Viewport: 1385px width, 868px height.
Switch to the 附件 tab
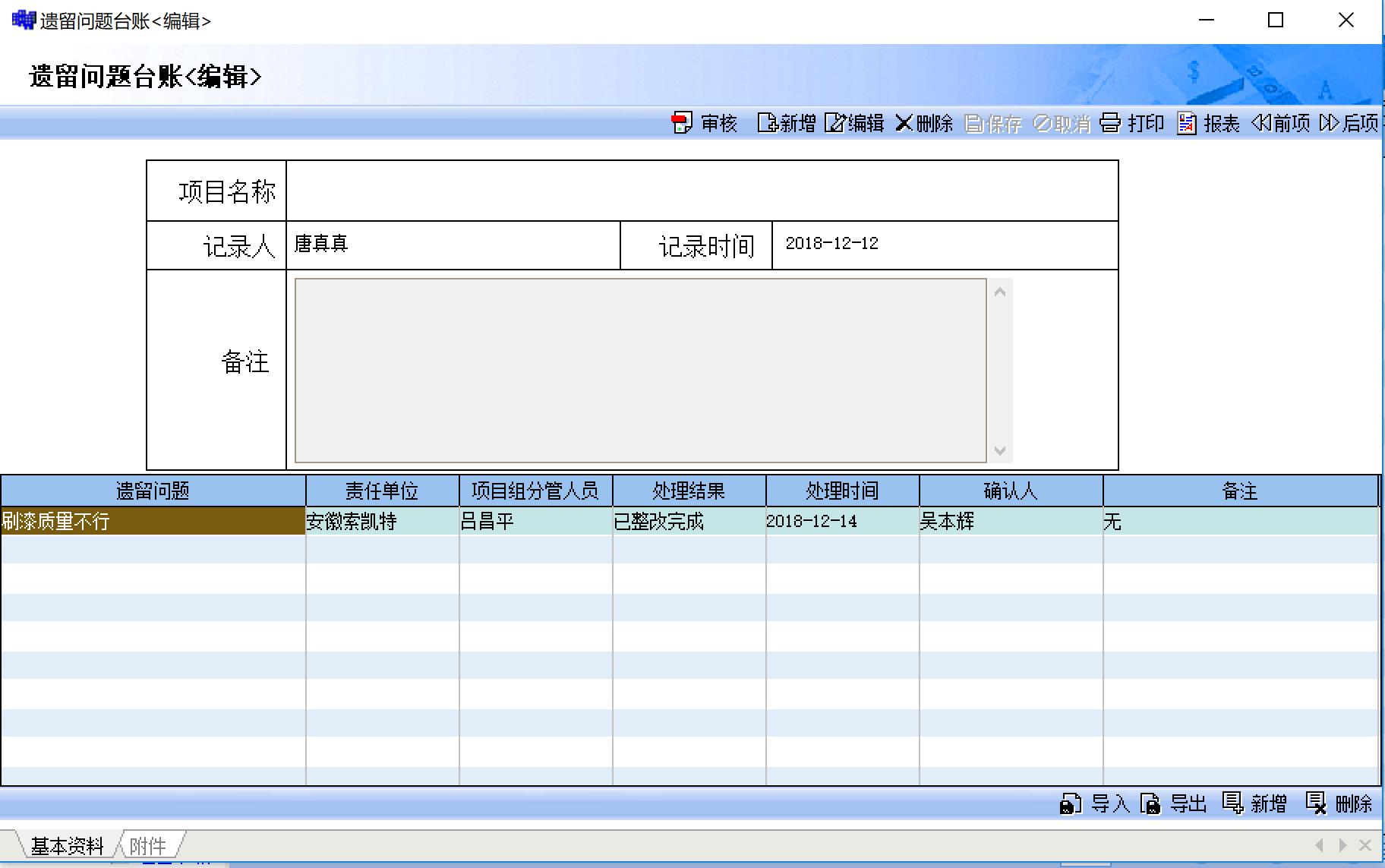click(x=148, y=845)
